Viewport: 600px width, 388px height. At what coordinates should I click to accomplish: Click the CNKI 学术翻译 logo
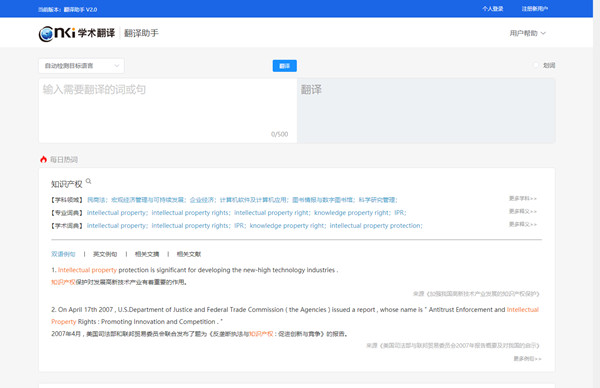pos(77,33)
